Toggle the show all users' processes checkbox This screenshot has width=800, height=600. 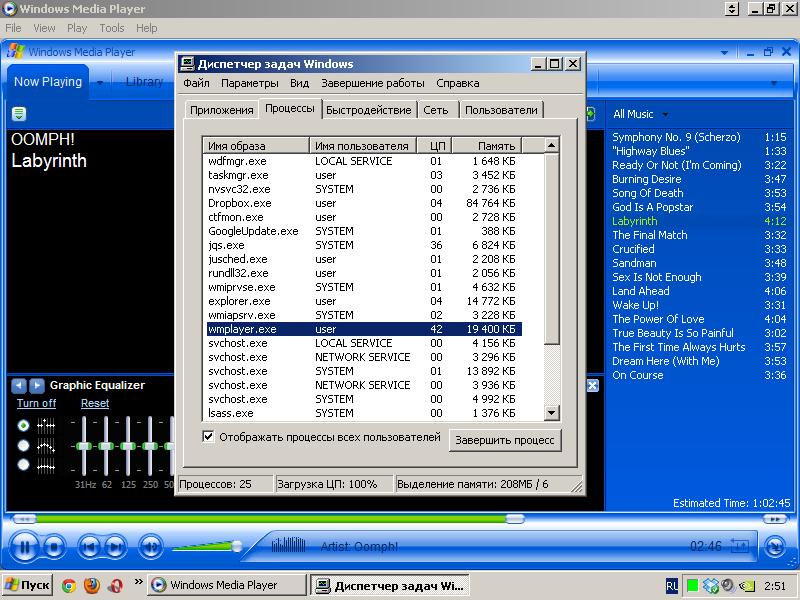[x=209, y=437]
